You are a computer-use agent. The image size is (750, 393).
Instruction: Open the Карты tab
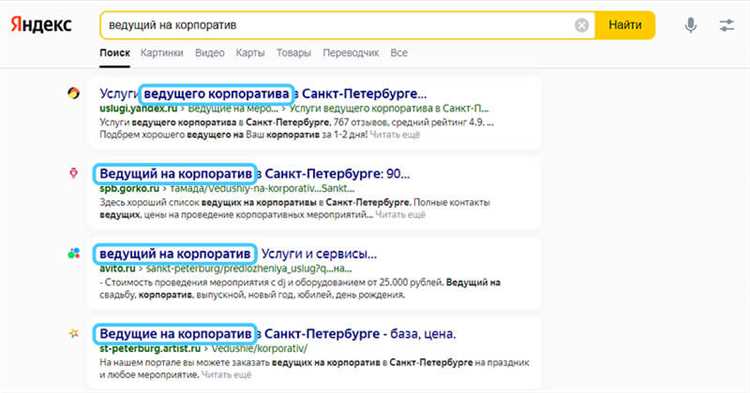(250, 53)
